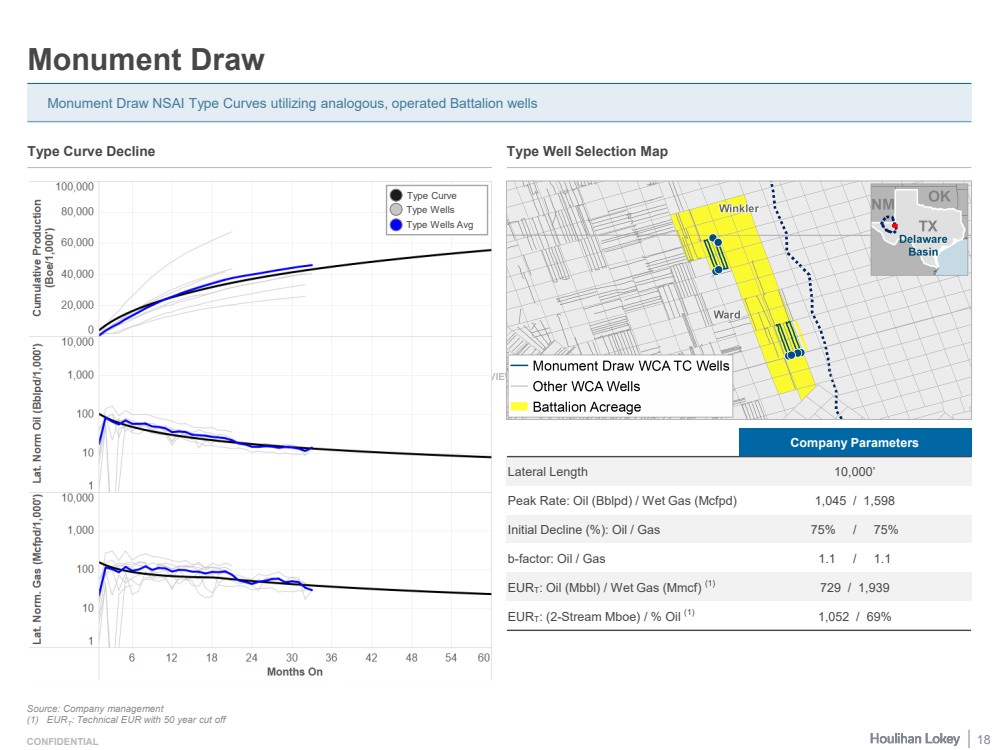
Task: Click the Ward county label on map
Action: pyautogui.click(x=727, y=315)
